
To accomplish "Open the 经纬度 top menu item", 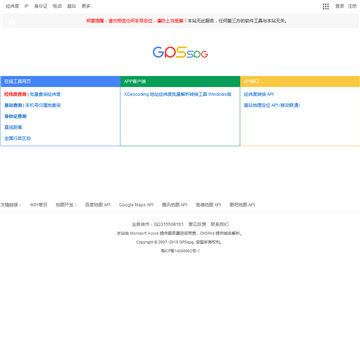I will tap(12, 6).
